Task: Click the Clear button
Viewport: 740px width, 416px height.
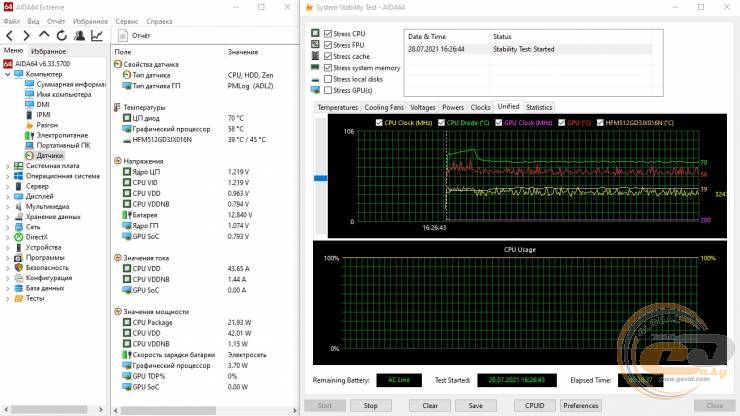Action: click(x=430, y=406)
